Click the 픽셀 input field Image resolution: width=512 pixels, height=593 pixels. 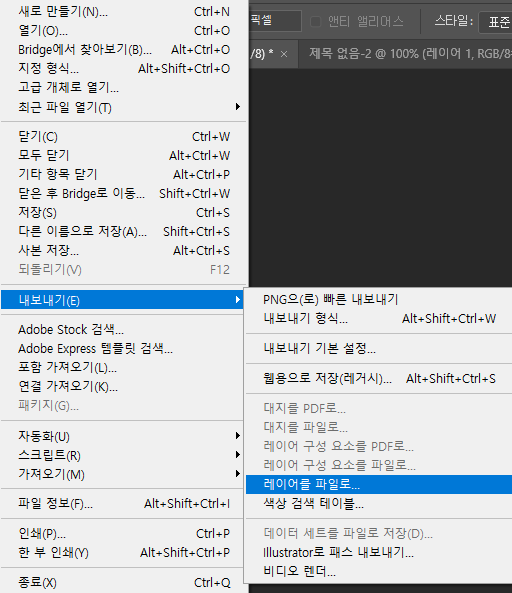(x=275, y=20)
